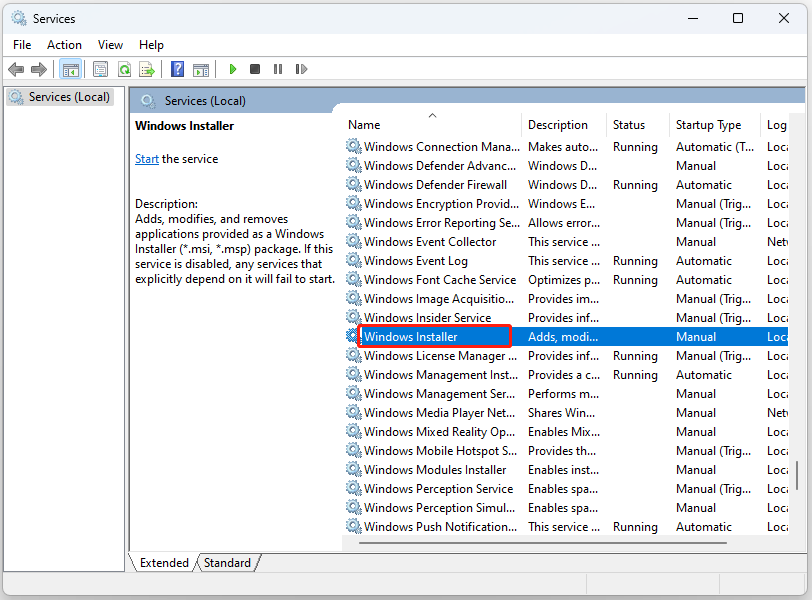The image size is (812, 600).
Task: Select the Windows Modules Installer service
Action: 435,470
